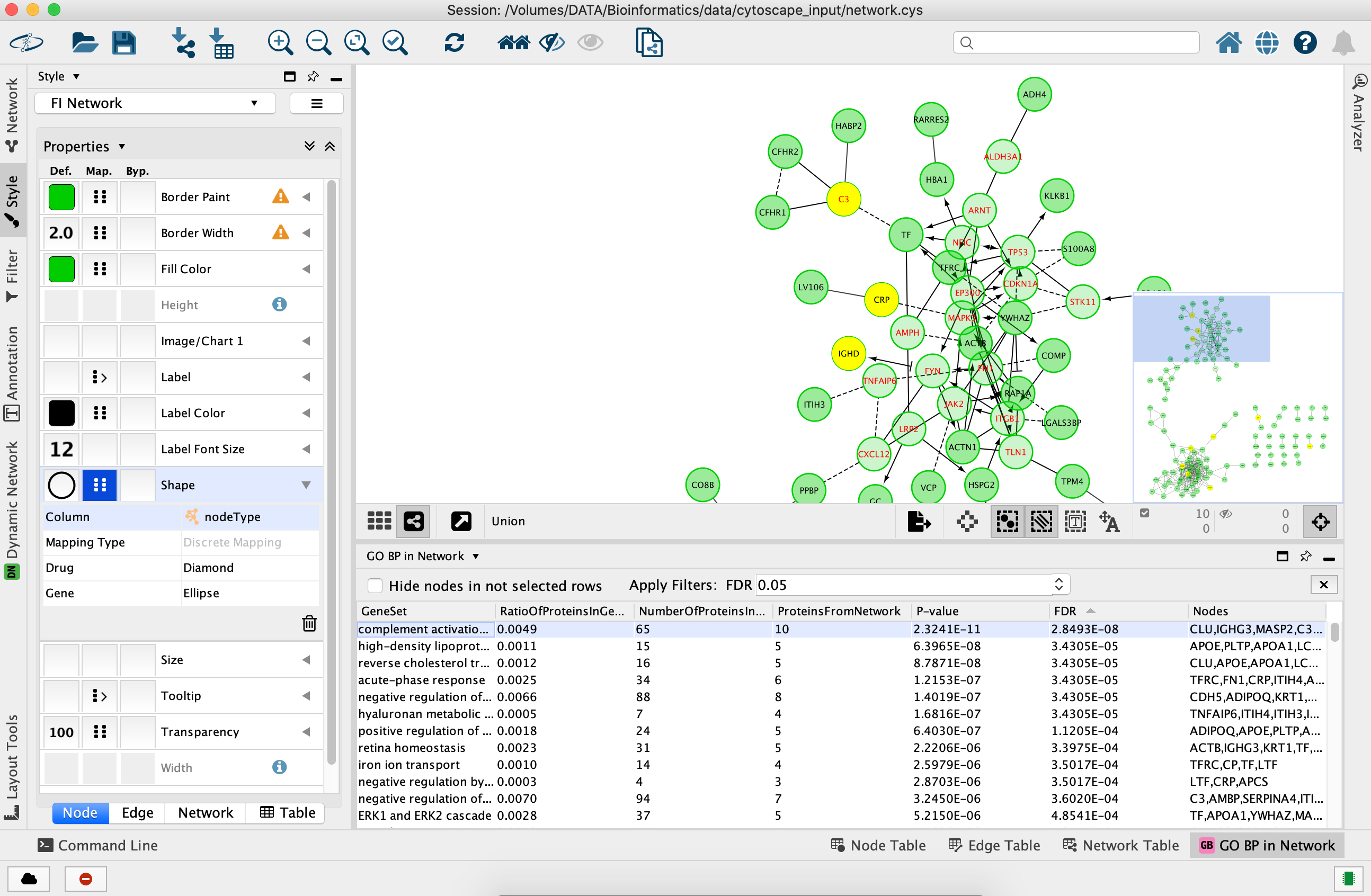Sort table by FDR column header
The image size is (1371, 896).
click(1118, 611)
